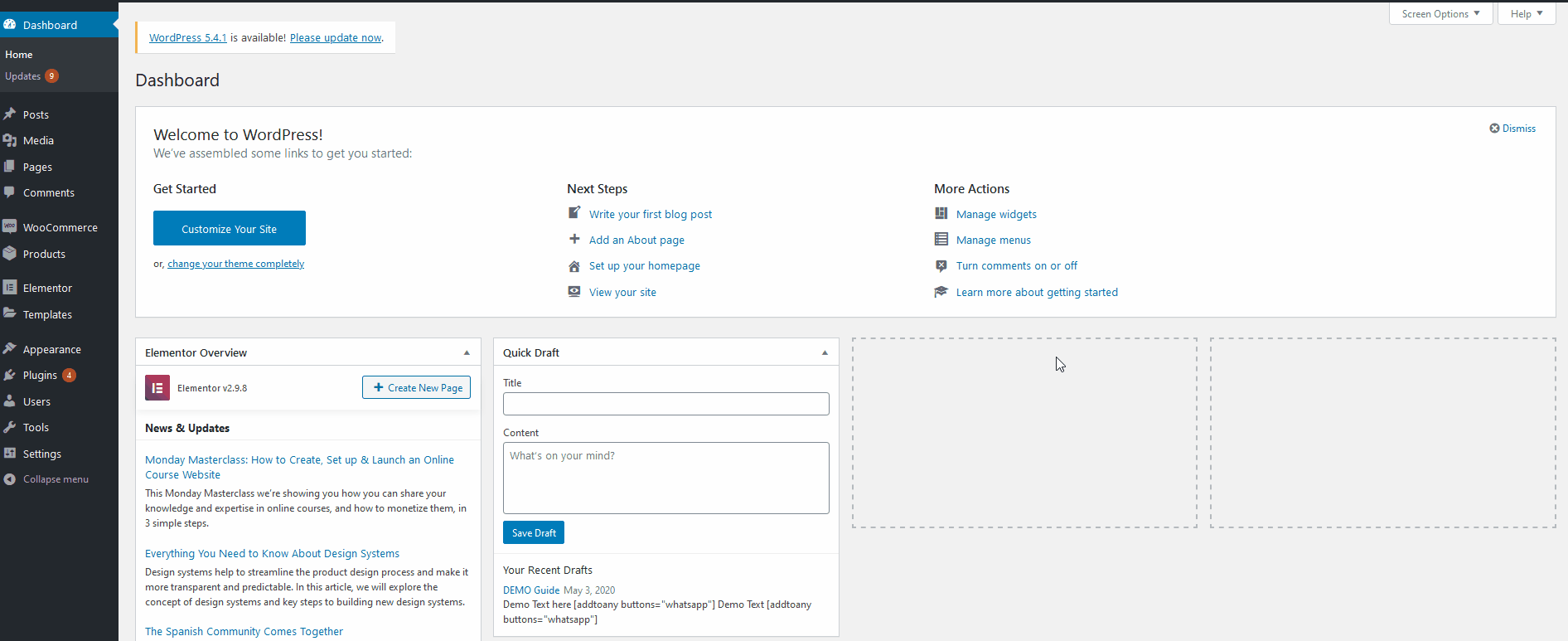
Task: Click the Save Draft button
Action: click(x=534, y=532)
